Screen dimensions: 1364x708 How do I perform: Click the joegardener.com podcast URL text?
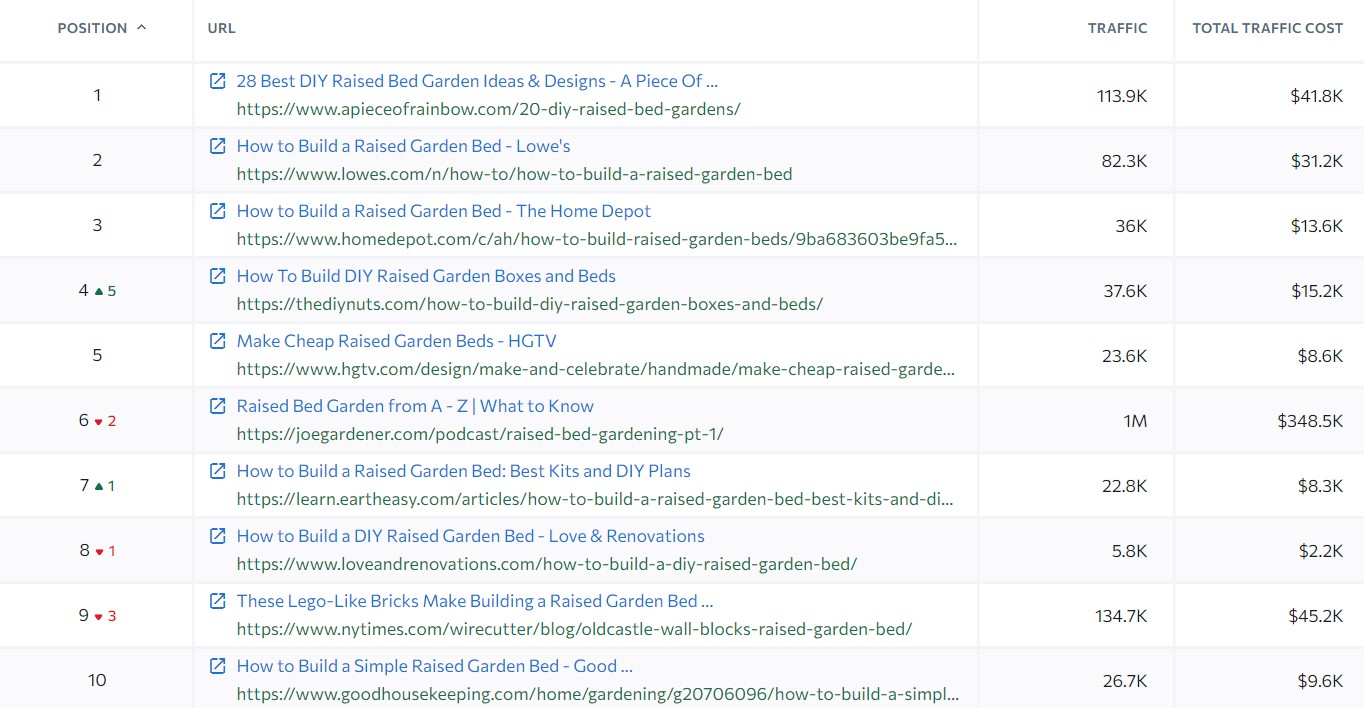[x=480, y=434]
